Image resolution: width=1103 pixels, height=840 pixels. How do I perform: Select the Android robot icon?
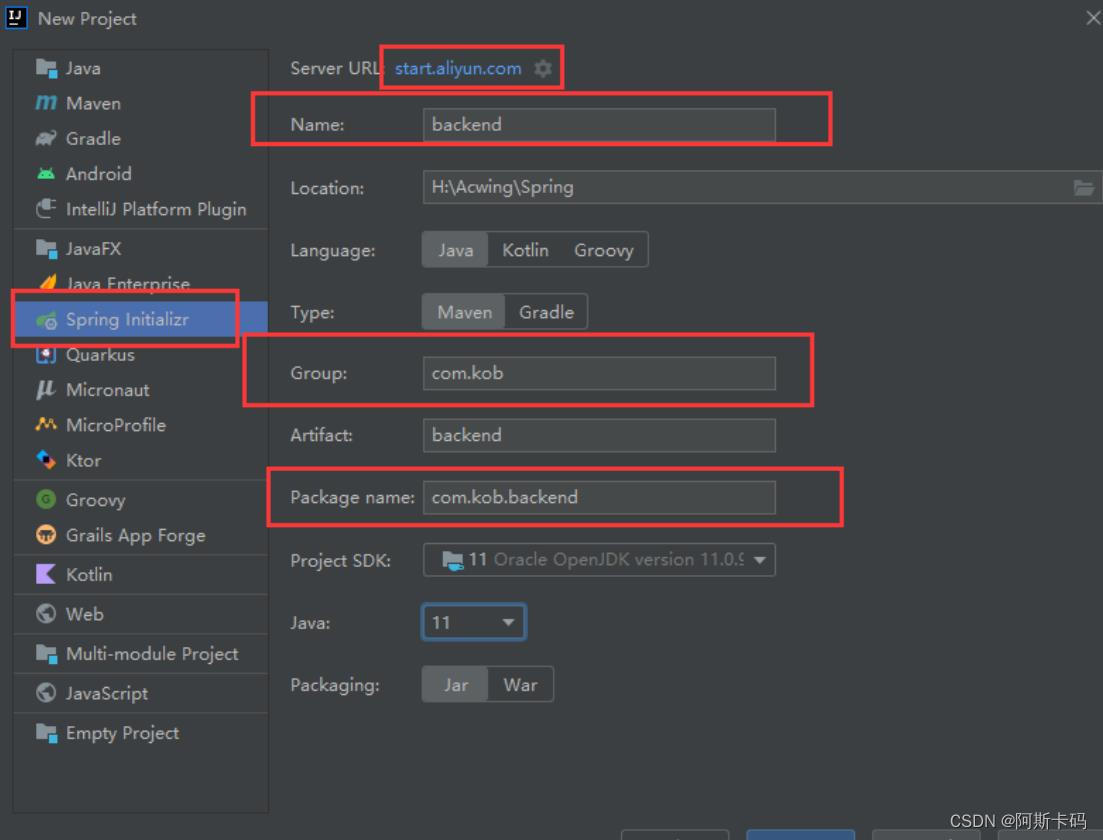click(46, 174)
